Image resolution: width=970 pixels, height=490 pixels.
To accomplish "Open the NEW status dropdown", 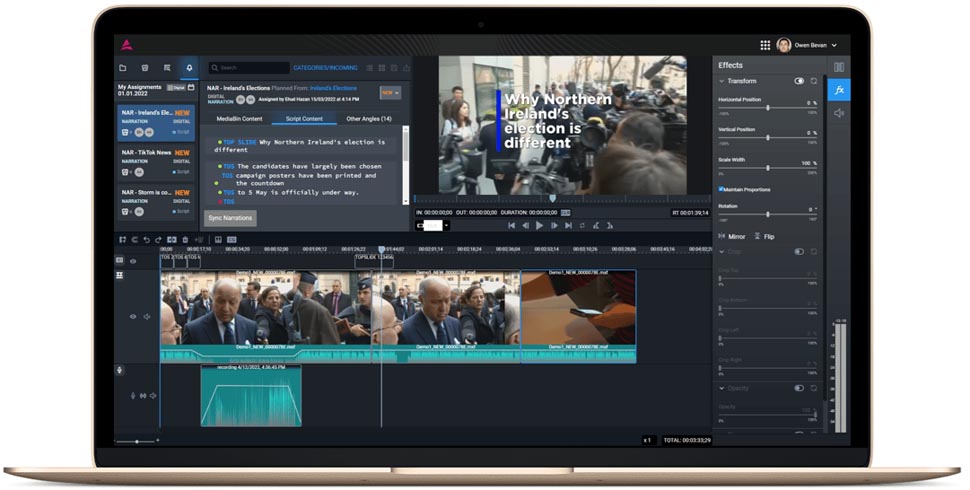I will click(x=390, y=93).
